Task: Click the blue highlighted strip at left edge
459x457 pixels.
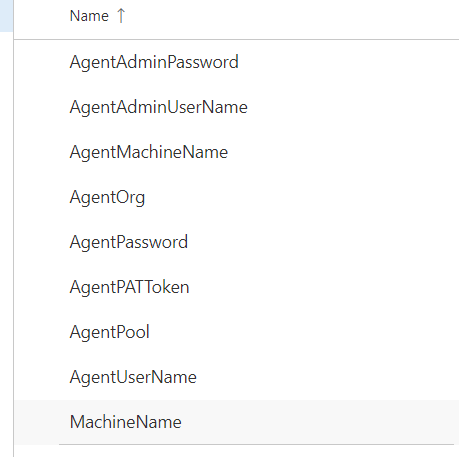Action: click(x=6, y=16)
